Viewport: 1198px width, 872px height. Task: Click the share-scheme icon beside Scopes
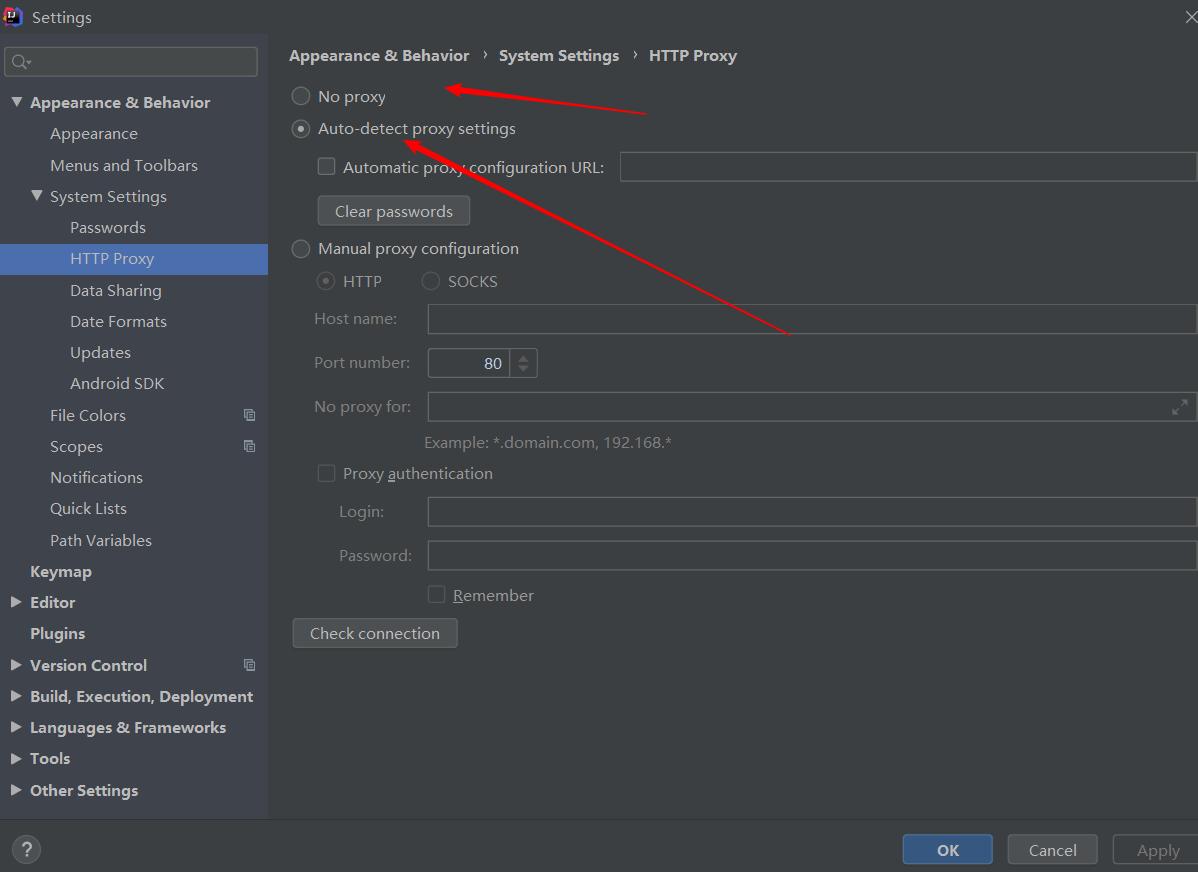coord(249,446)
